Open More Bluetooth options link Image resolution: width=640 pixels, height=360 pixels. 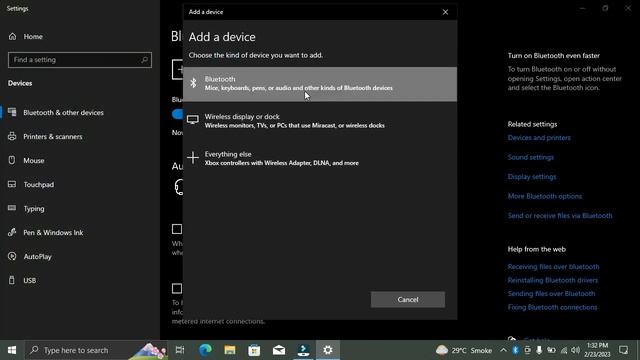point(544,196)
